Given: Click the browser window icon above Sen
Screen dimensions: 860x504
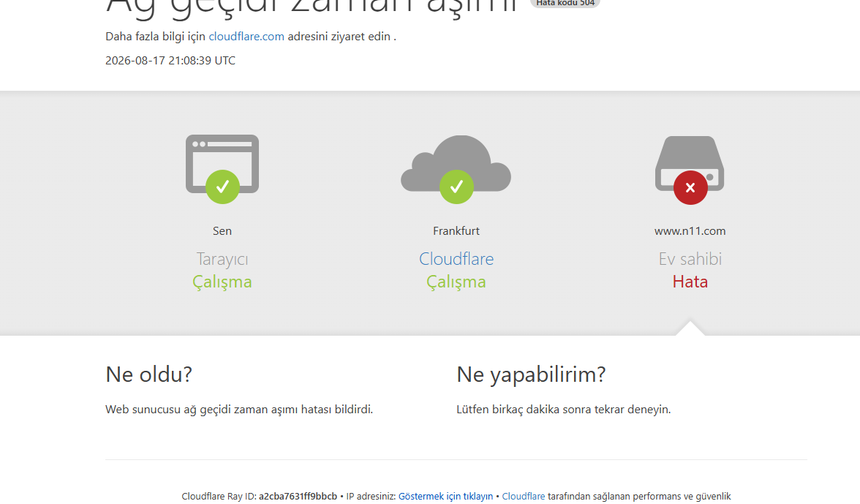Looking at the screenshot, I should point(222,164).
